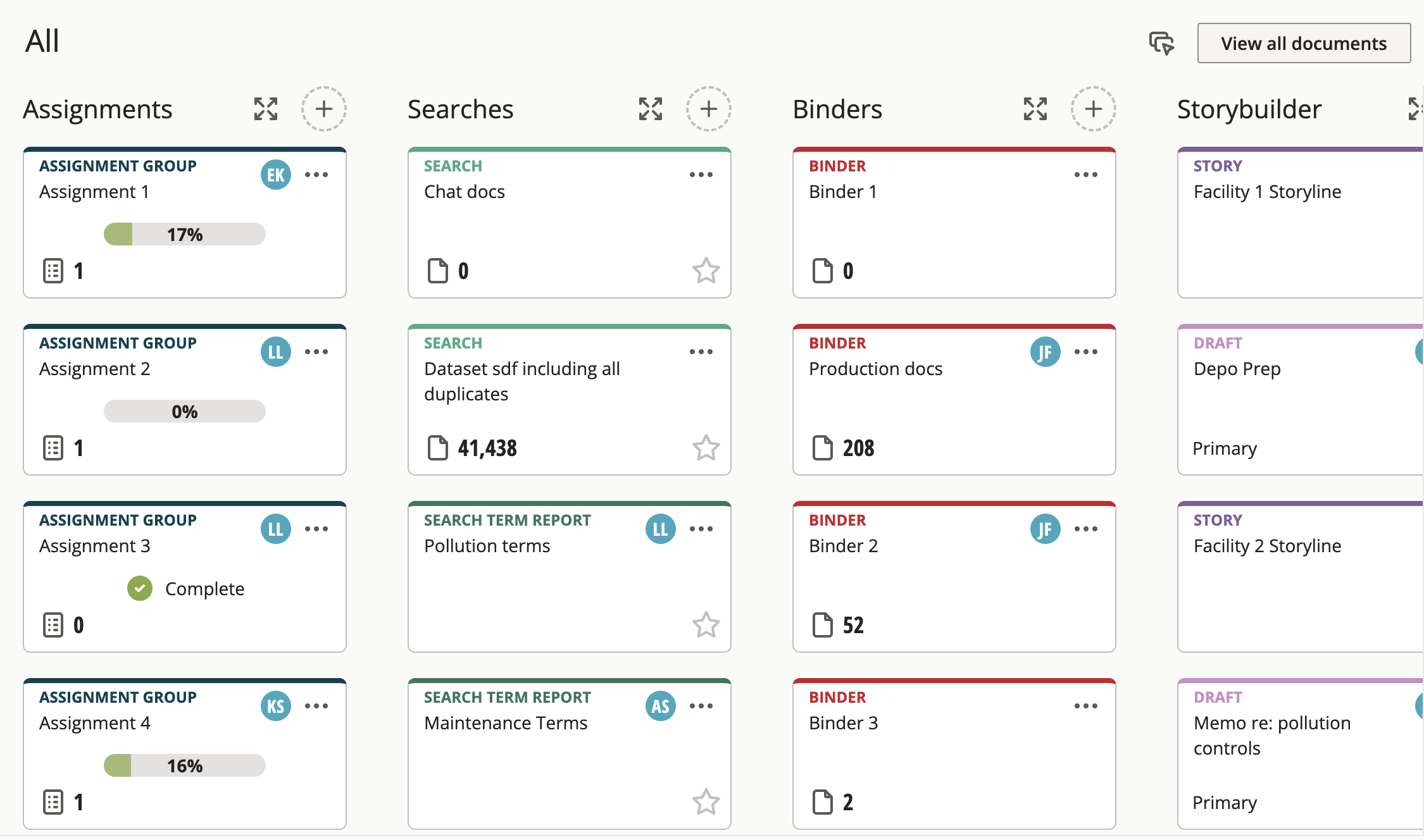
Task: Open Maintenance Terms options menu
Action: coord(701,706)
